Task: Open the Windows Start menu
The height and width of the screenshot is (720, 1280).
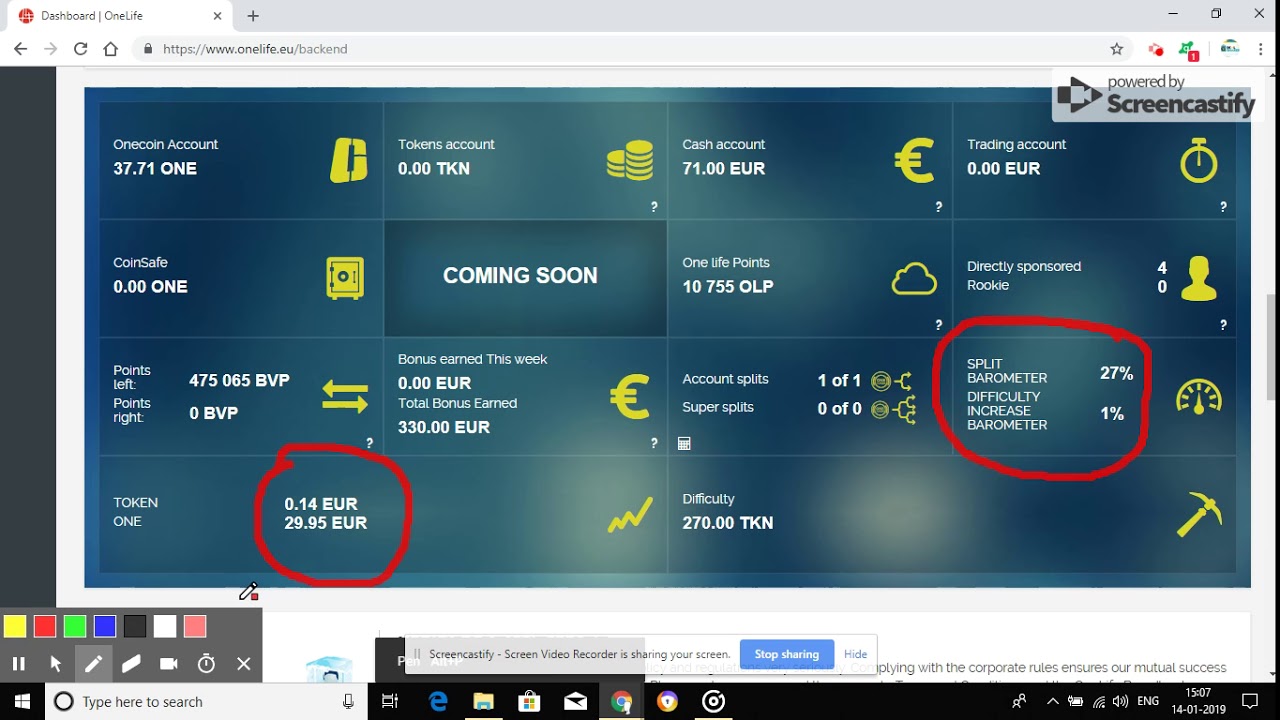Action: tap(22, 702)
